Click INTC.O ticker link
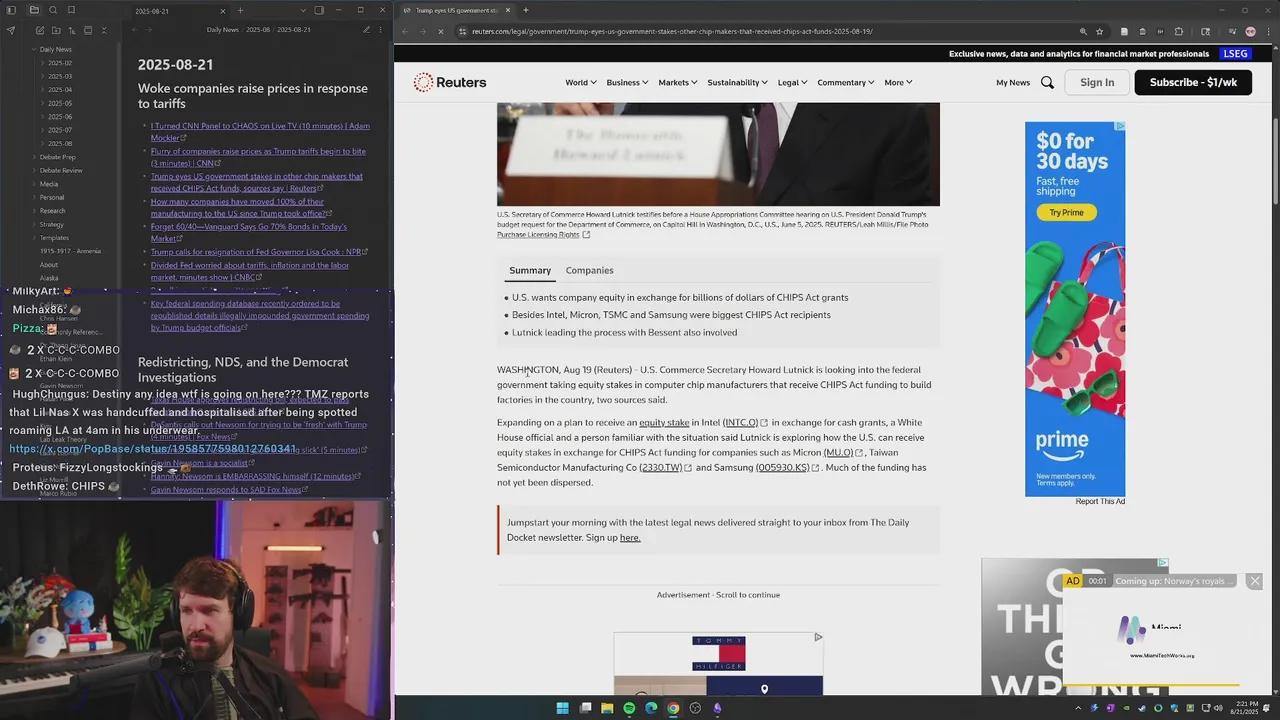 (x=741, y=422)
